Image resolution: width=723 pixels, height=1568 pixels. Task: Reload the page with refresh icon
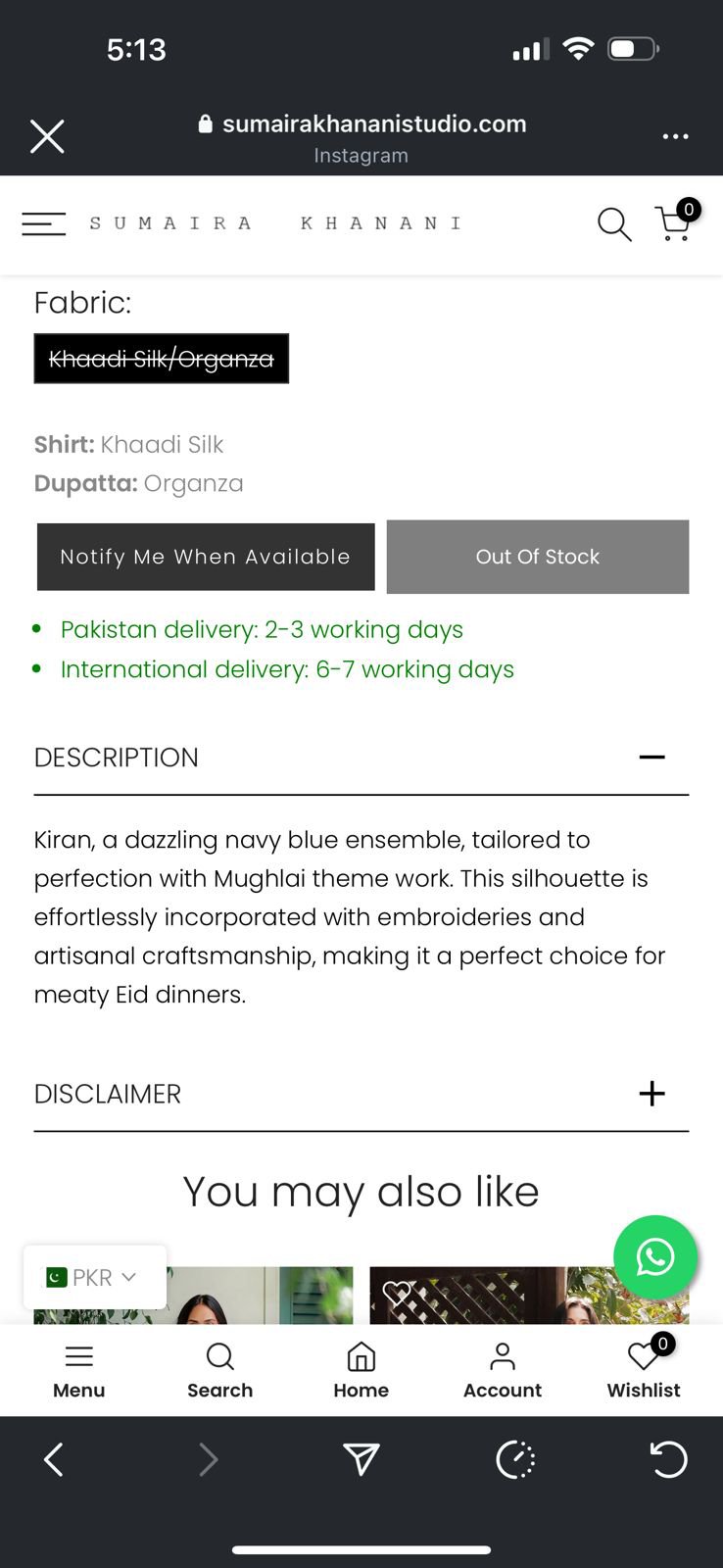(x=668, y=1459)
